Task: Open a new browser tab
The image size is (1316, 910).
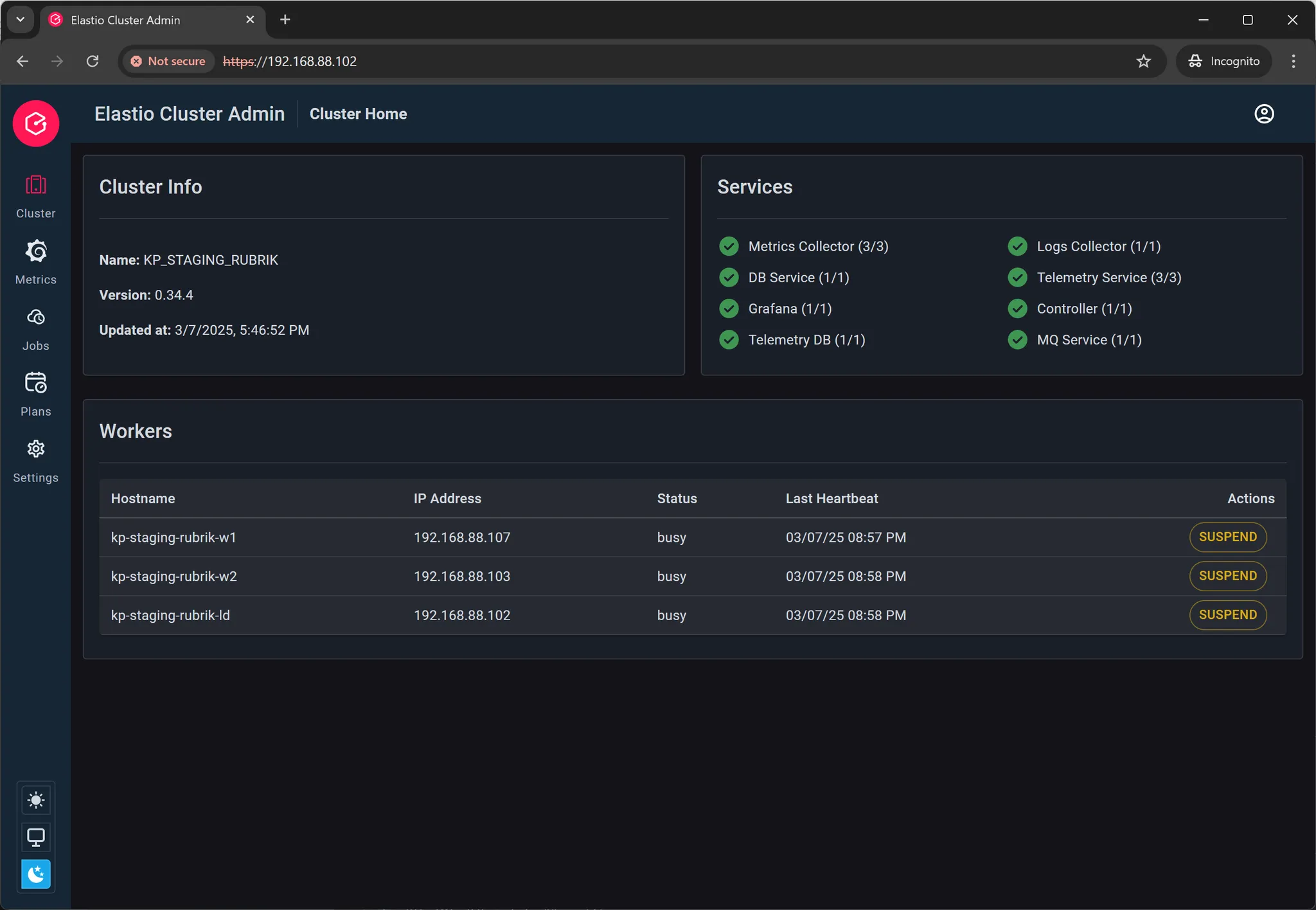Action: (x=285, y=20)
